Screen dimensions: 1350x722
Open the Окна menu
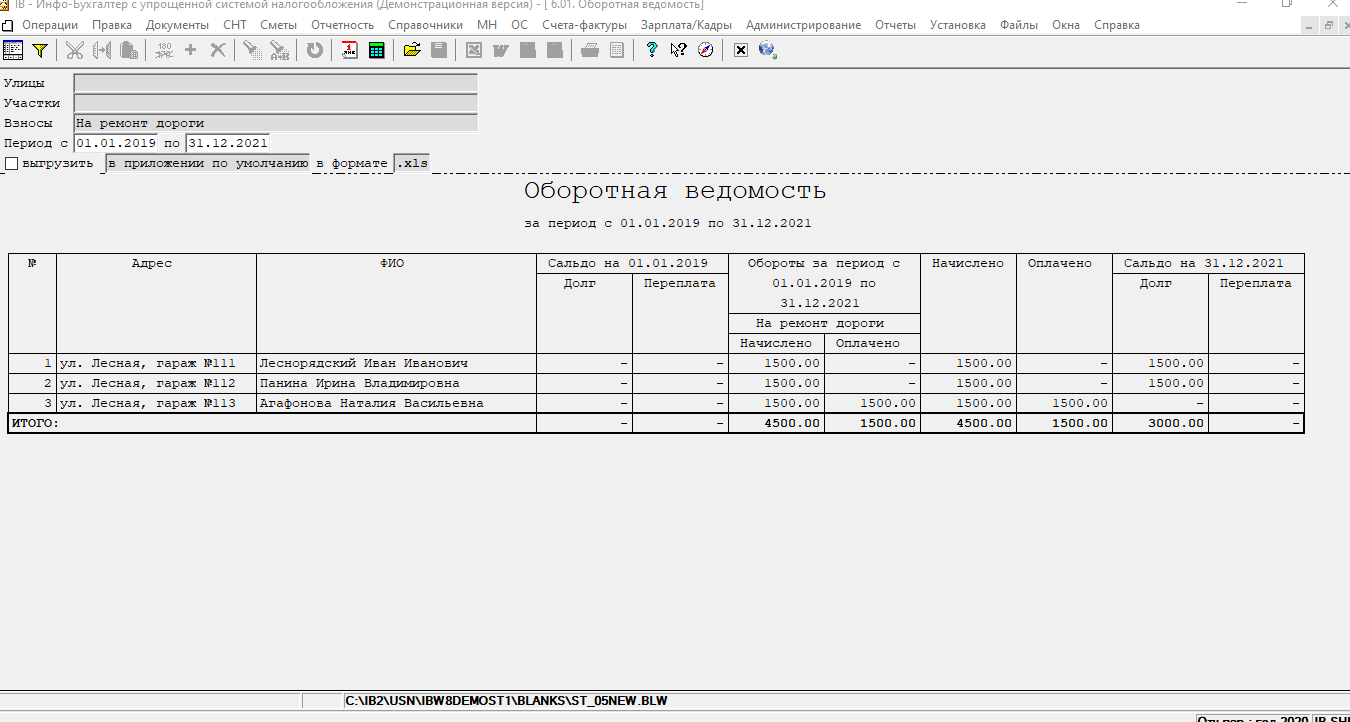(x=1065, y=25)
